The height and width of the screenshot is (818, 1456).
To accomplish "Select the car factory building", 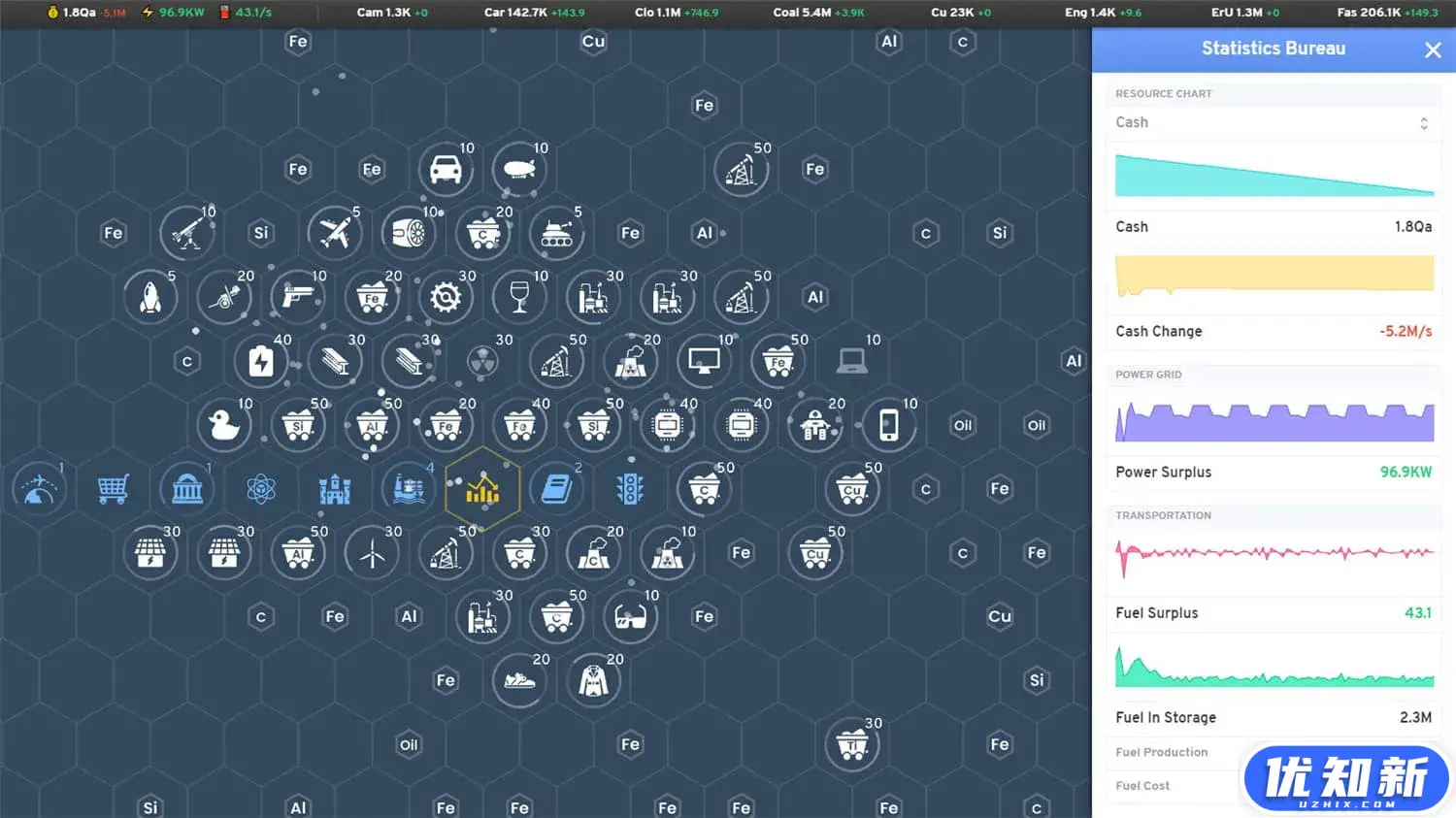I will tap(446, 169).
